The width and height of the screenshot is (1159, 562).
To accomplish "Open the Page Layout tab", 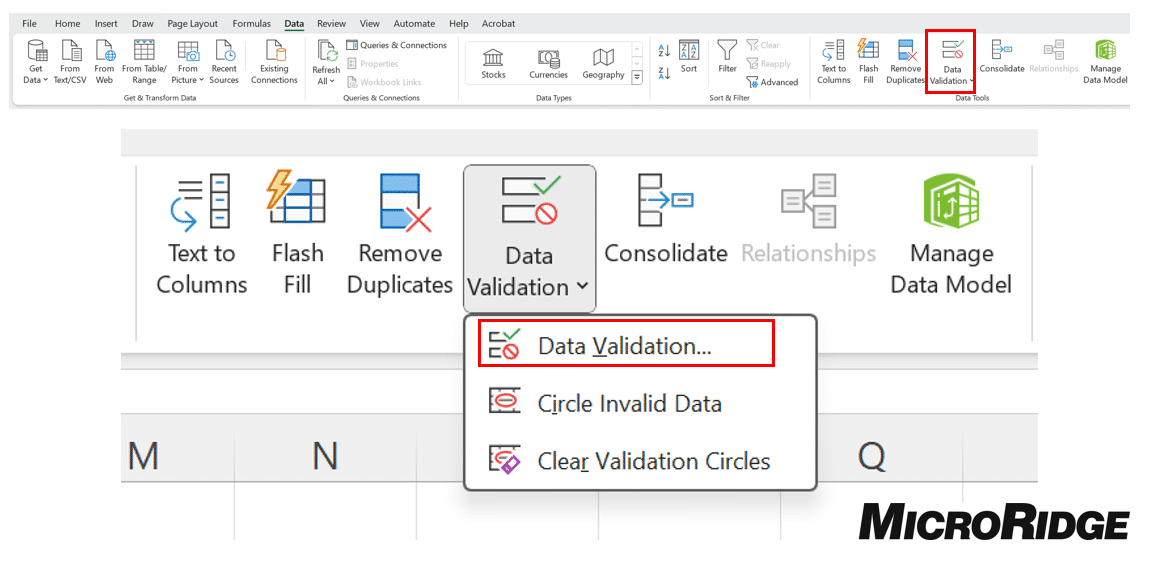I will click(x=192, y=23).
